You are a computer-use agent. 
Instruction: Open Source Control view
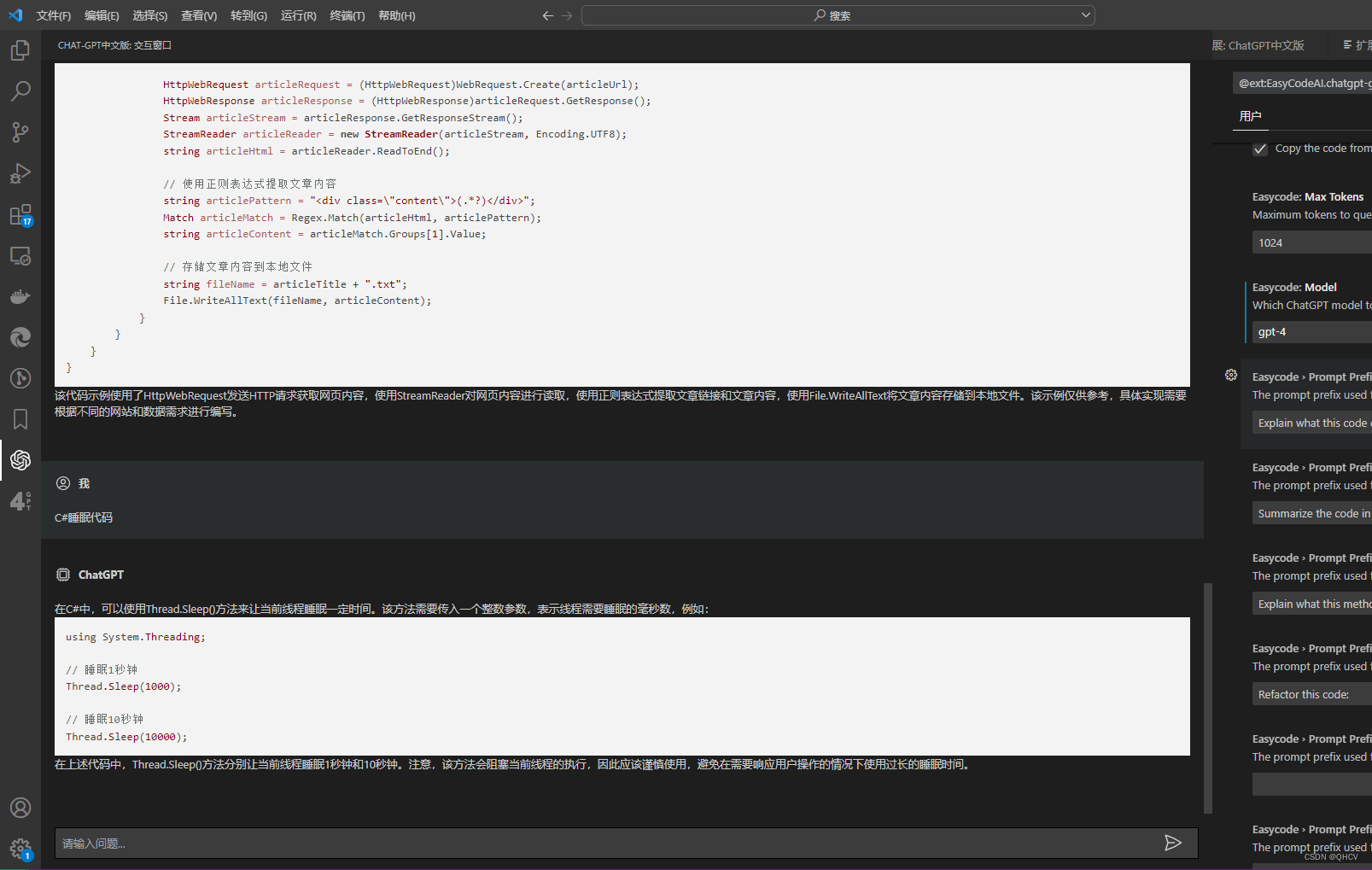[x=20, y=131]
